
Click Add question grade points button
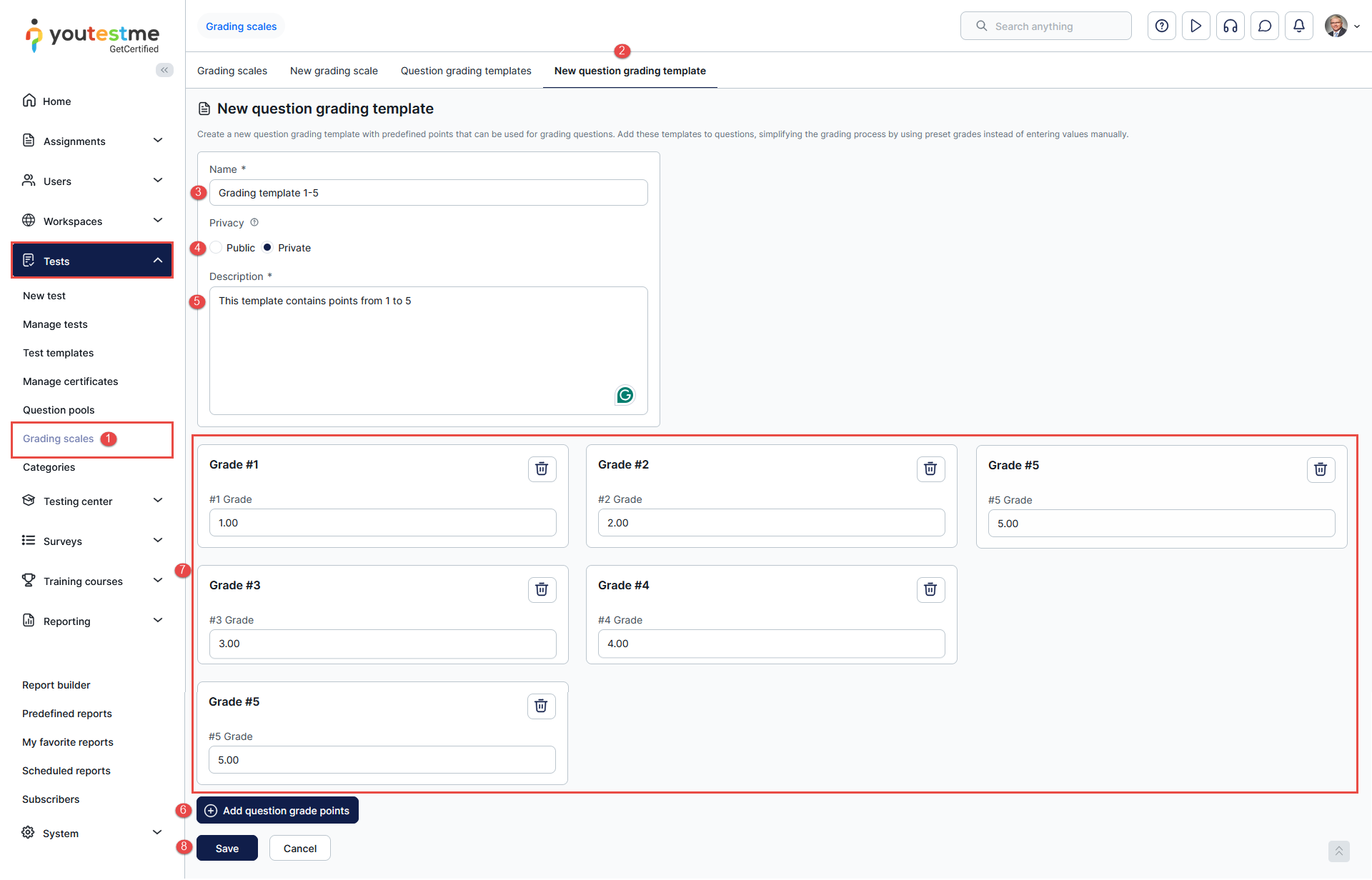277,810
